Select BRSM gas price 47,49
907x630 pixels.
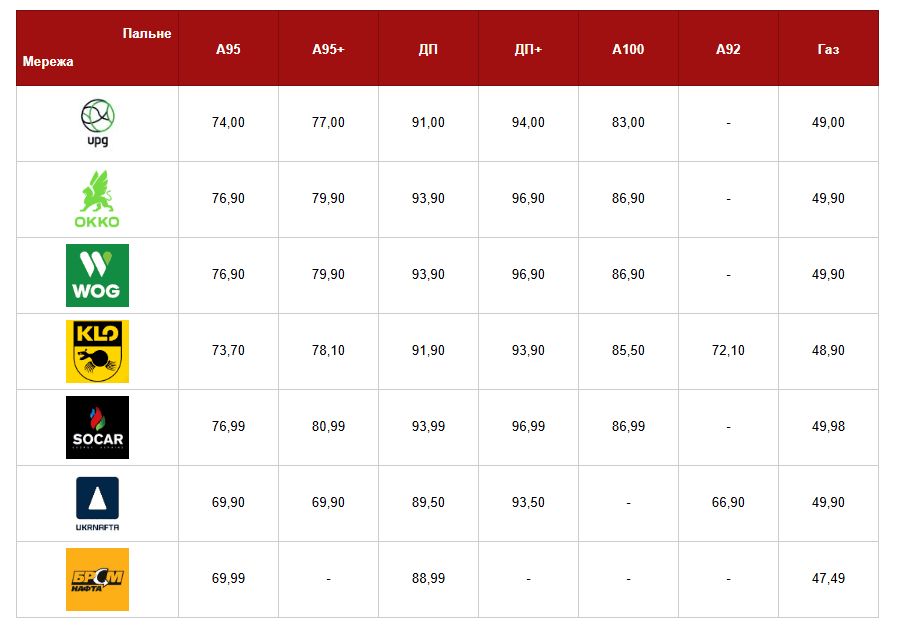[828, 579]
